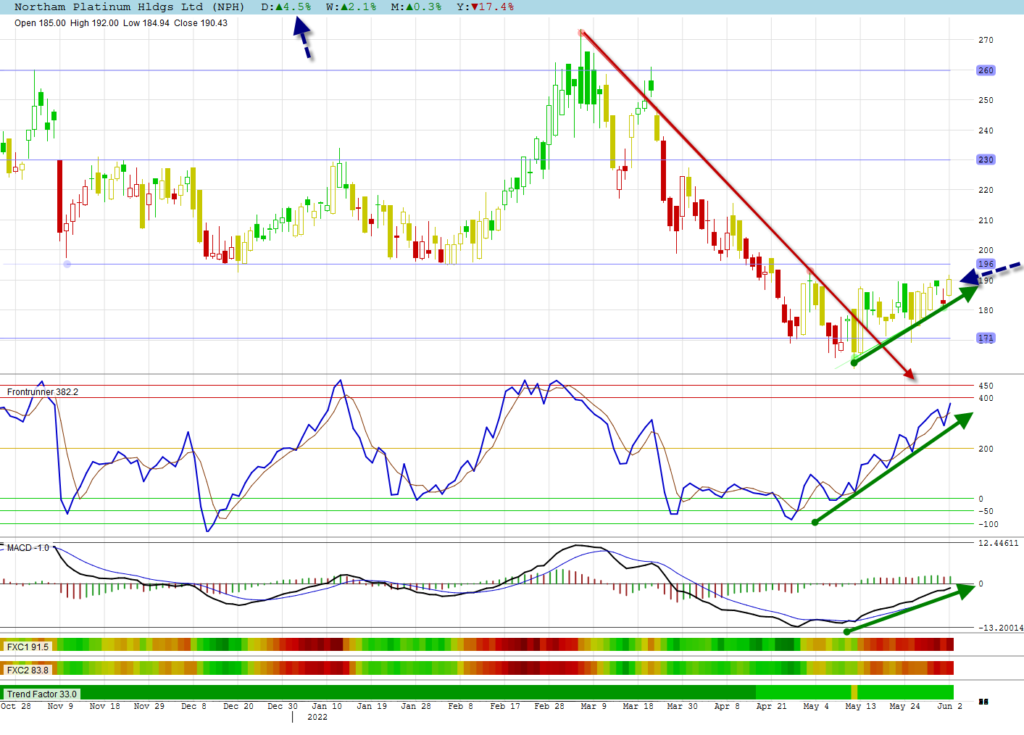Click the 'Low 184.94' price readout
This screenshot has width=1024, height=735.
(x=146, y=23)
